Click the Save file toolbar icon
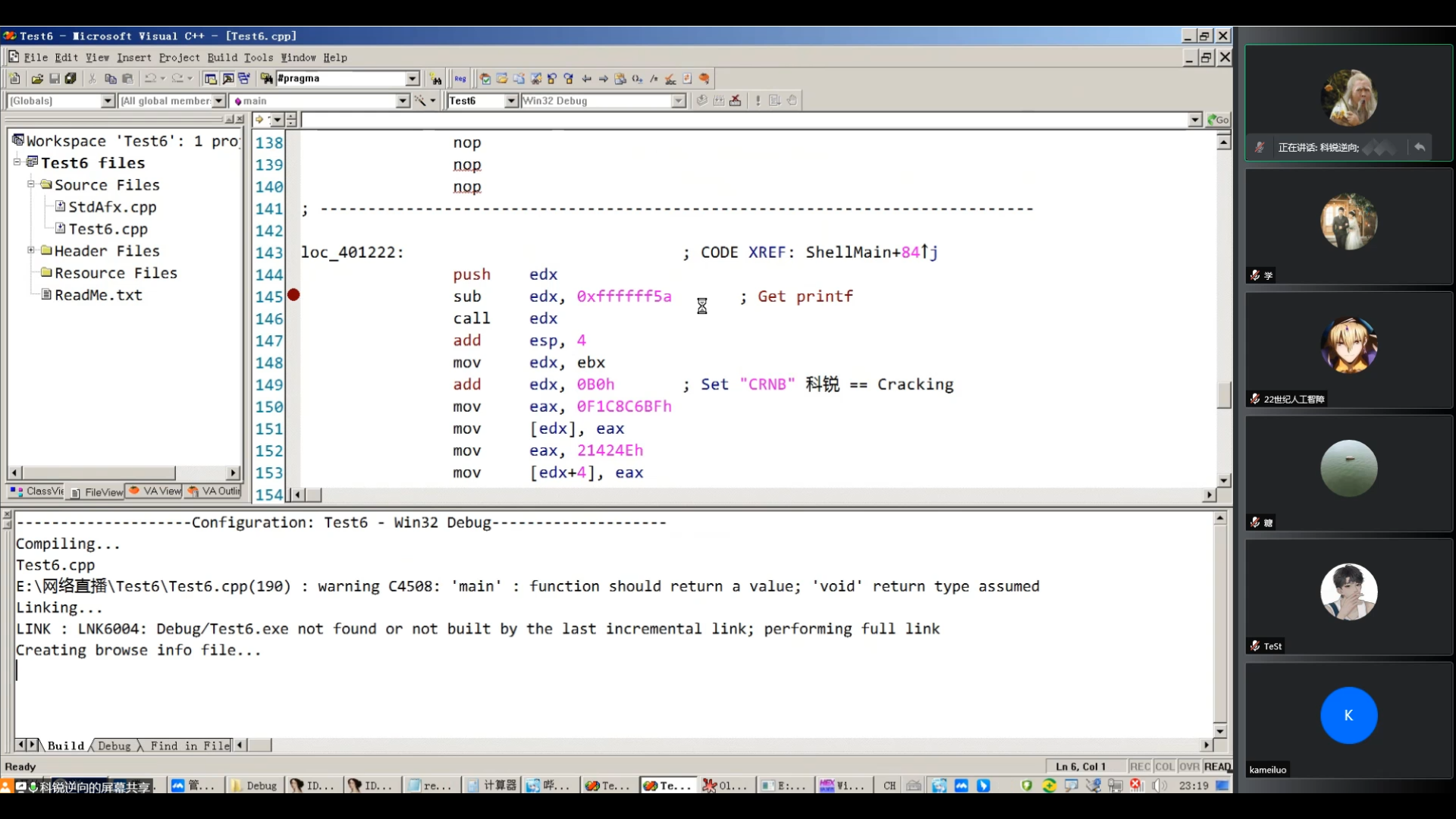The width and height of the screenshot is (1456, 819). click(55, 78)
